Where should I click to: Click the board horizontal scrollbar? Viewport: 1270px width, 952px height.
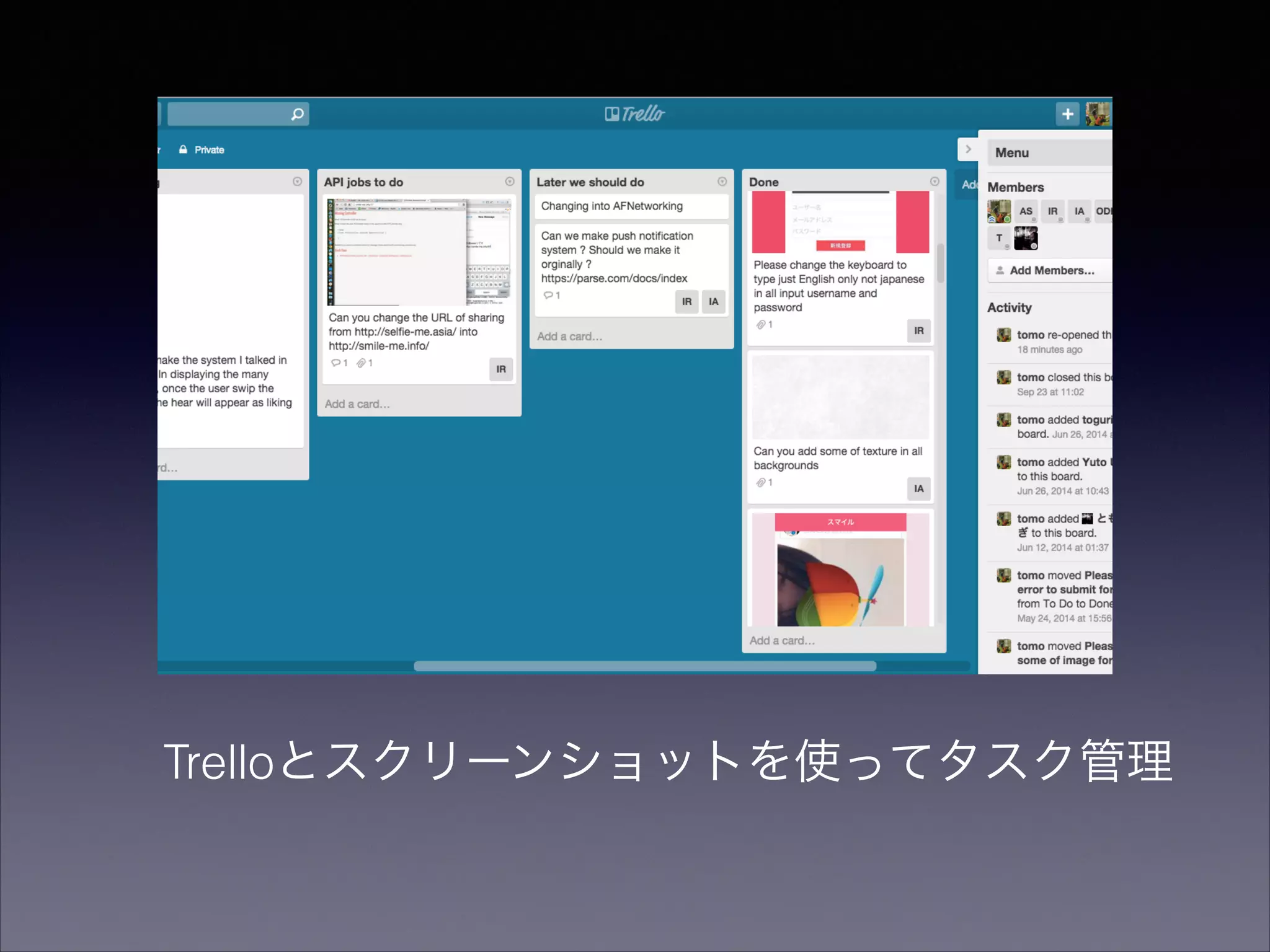645,666
